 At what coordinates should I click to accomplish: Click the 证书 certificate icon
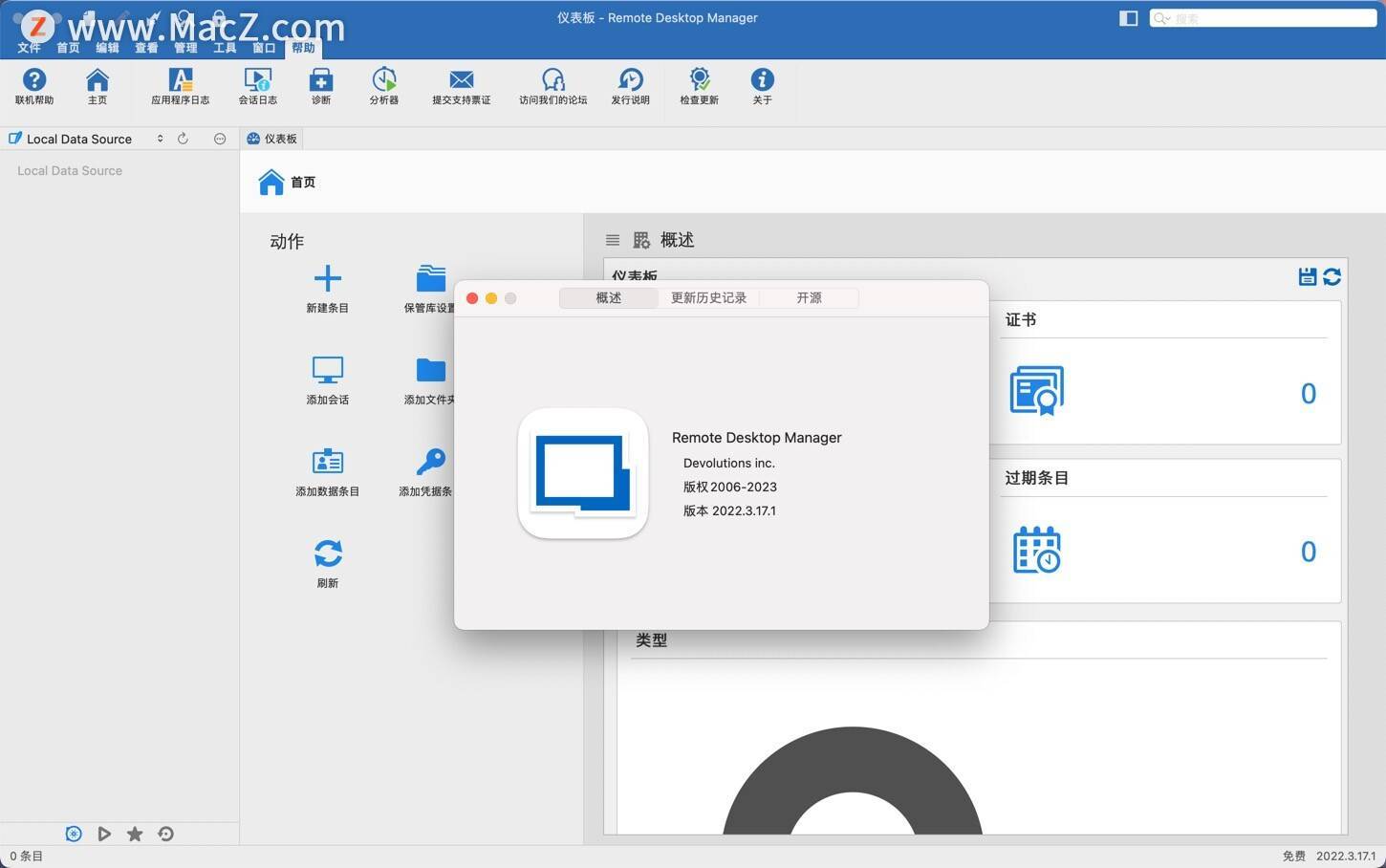(x=1037, y=391)
